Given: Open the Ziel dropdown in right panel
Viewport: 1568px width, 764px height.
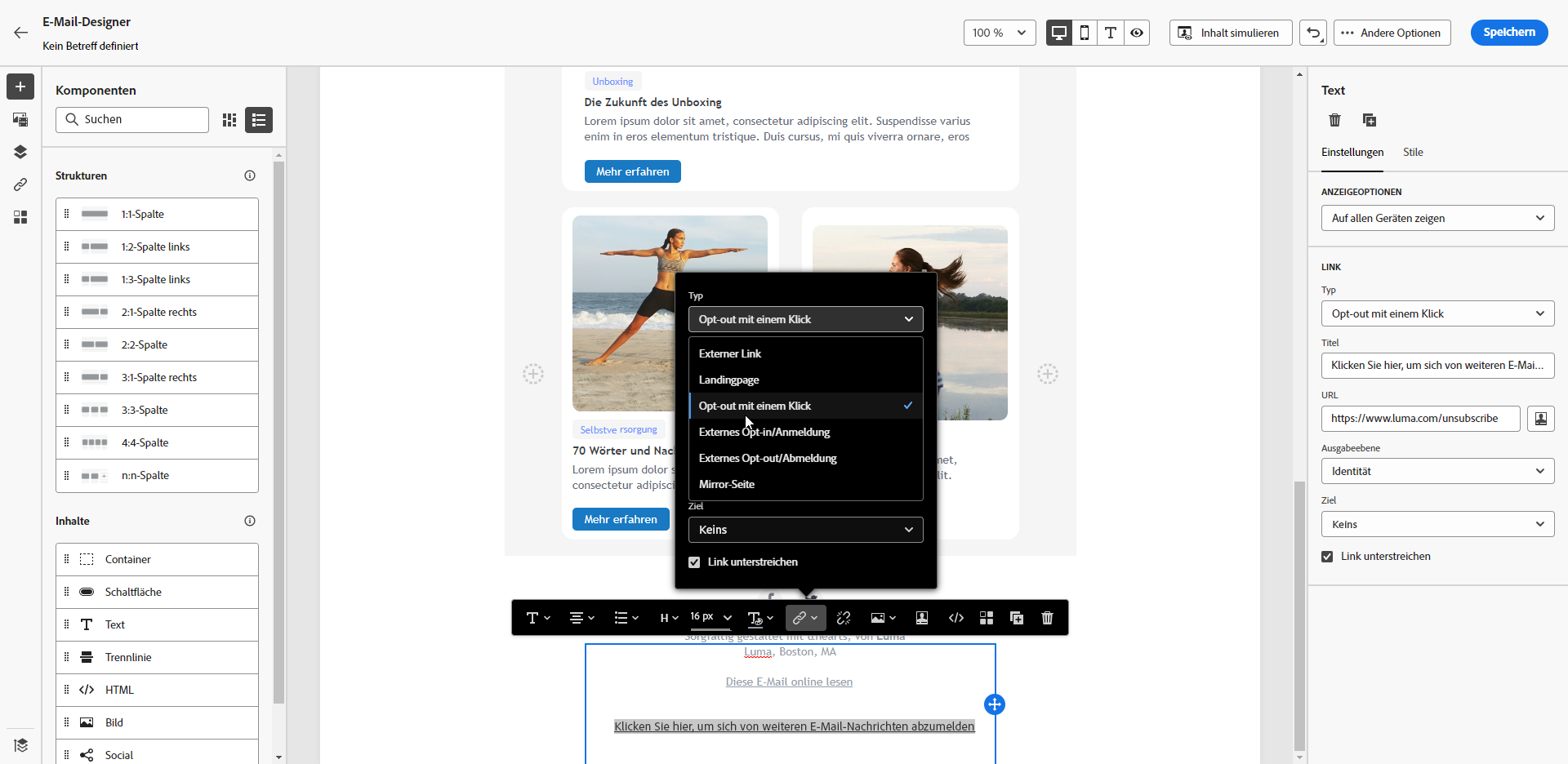Looking at the screenshot, I should [x=1437, y=524].
